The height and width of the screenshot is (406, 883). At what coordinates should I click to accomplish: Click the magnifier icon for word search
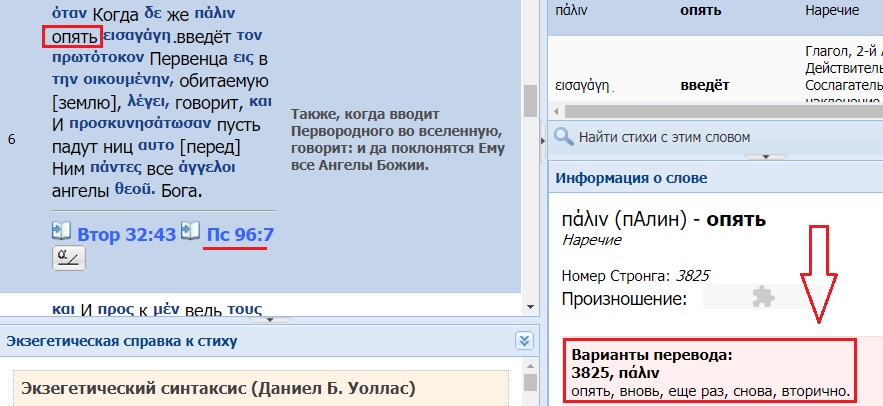pos(563,137)
